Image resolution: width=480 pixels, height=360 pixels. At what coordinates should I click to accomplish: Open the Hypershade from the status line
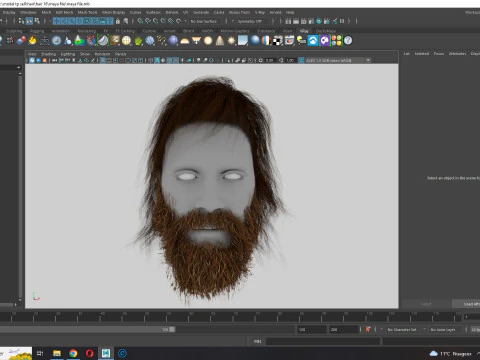click(x=319, y=21)
